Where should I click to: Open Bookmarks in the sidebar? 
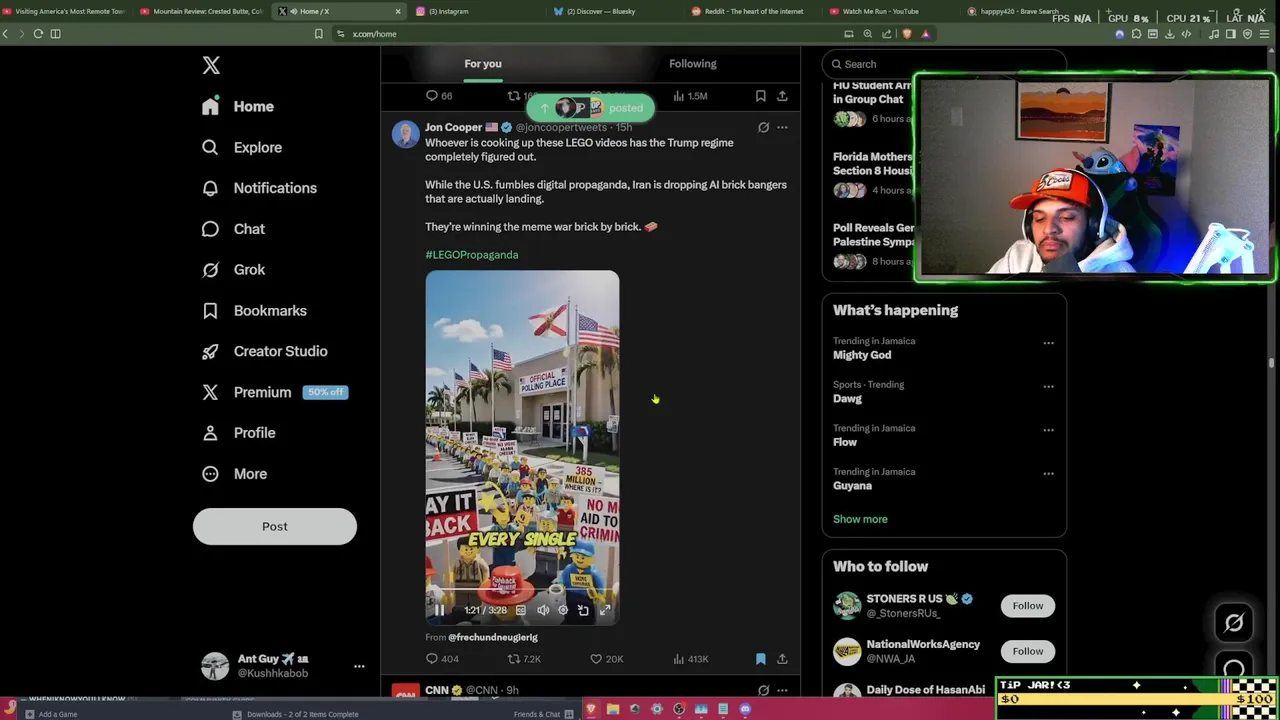click(x=254, y=311)
